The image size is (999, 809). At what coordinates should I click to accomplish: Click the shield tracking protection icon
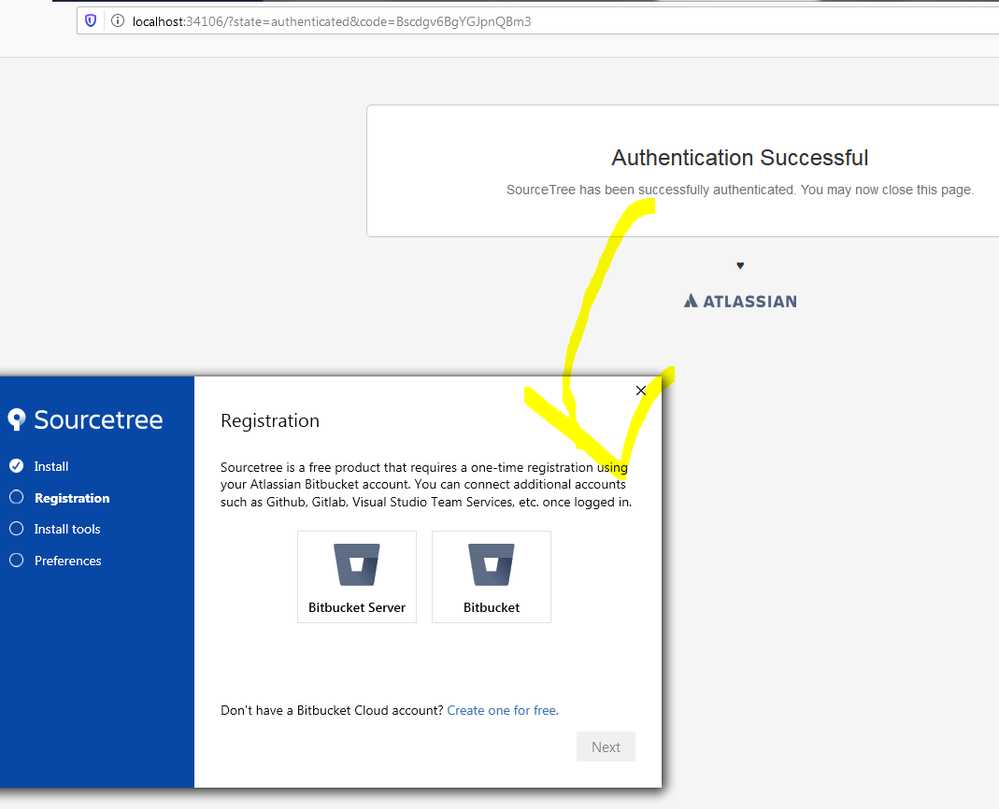[90, 21]
